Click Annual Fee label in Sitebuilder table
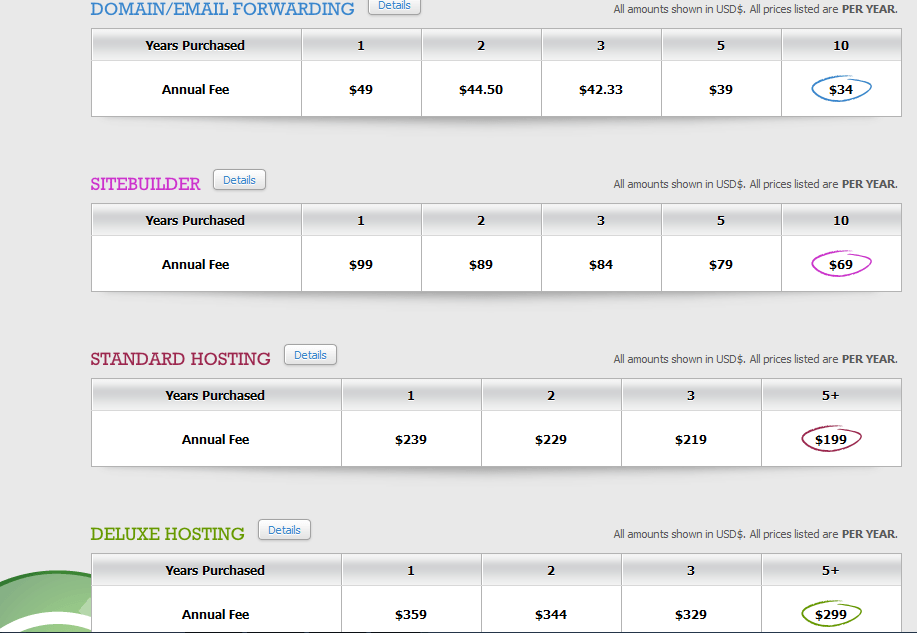917x633 pixels. 195,264
